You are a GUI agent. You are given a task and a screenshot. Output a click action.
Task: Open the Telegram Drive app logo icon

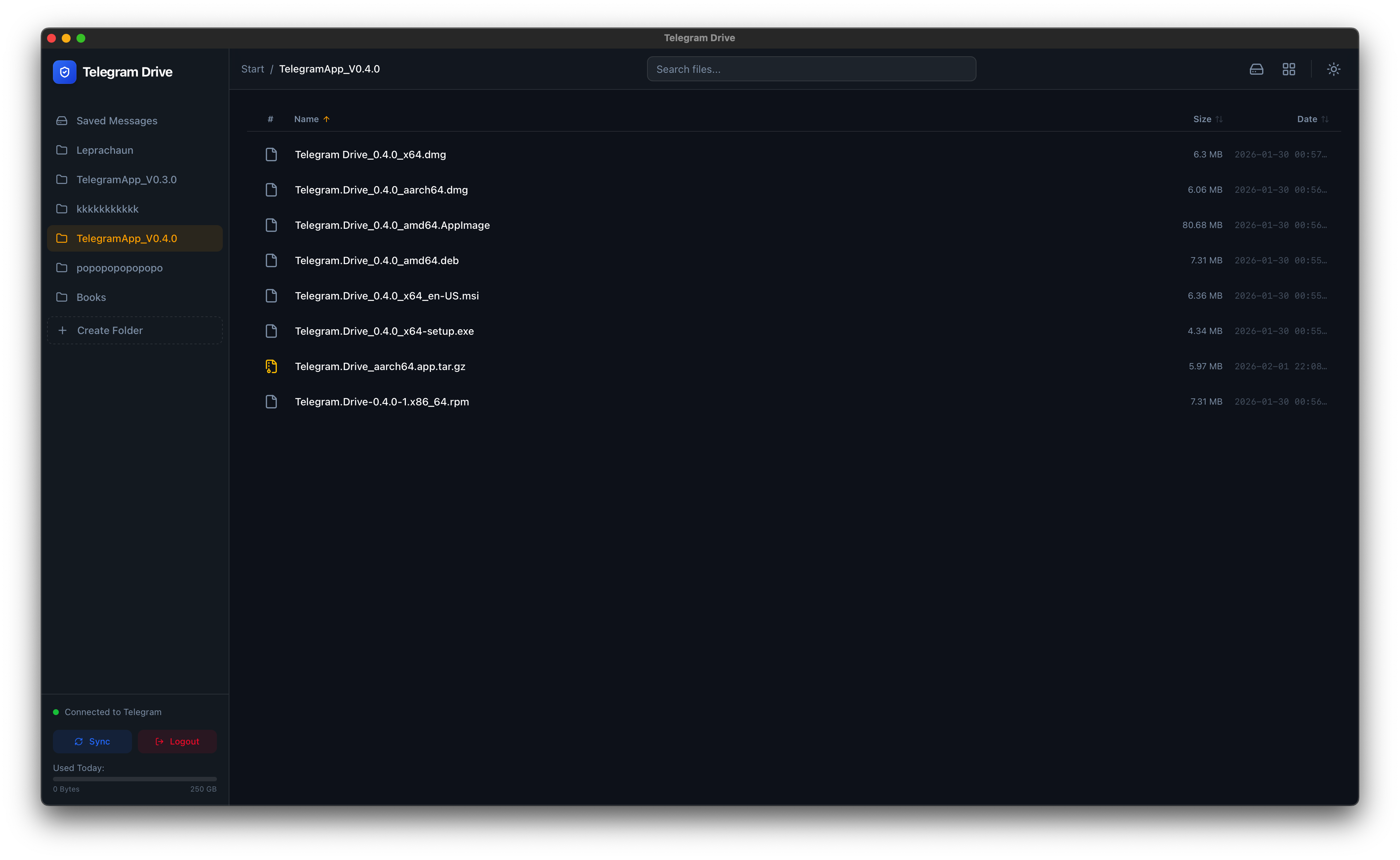(64, 72)
